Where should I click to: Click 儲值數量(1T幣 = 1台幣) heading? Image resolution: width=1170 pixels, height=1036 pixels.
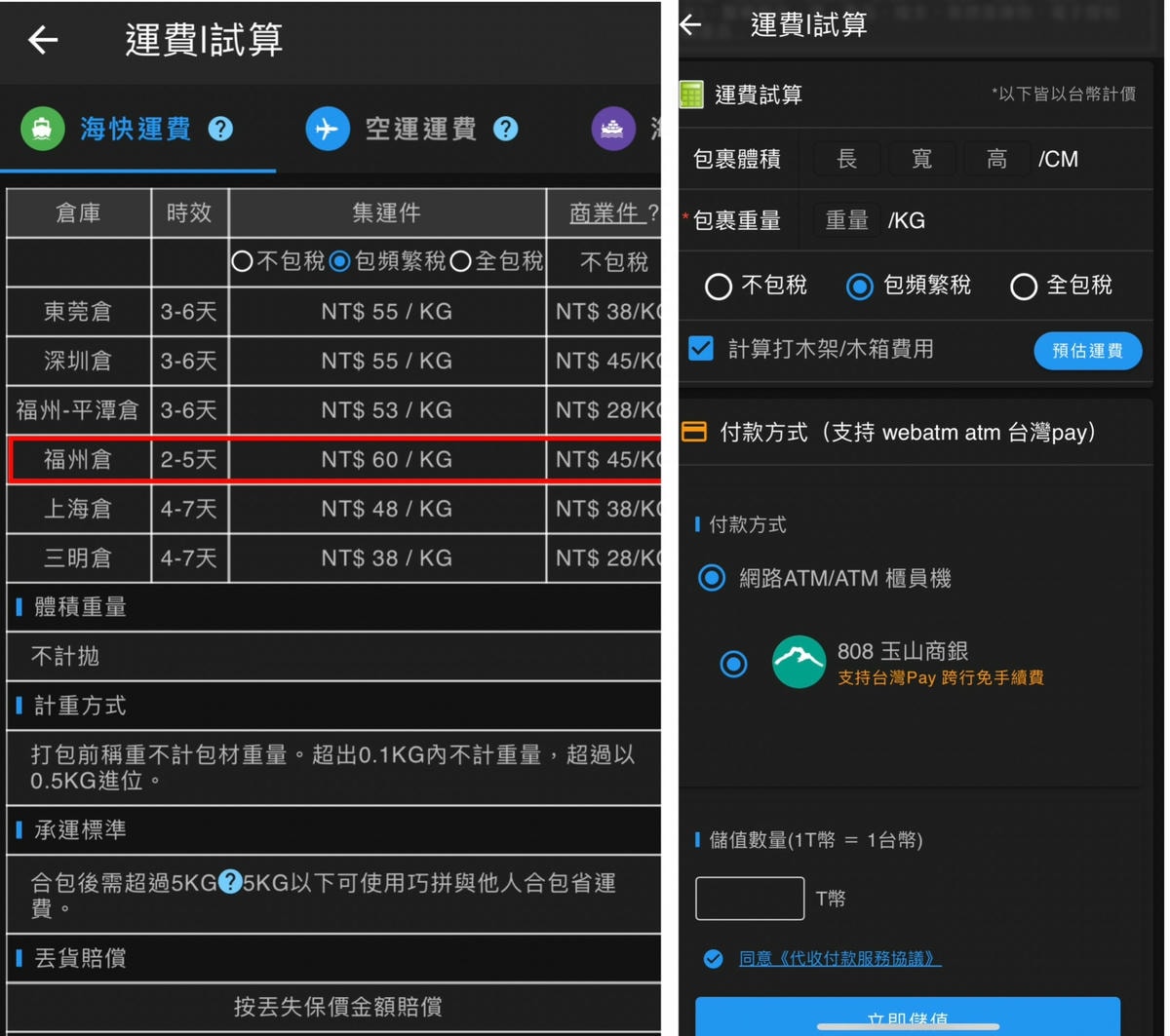point(815,840)
